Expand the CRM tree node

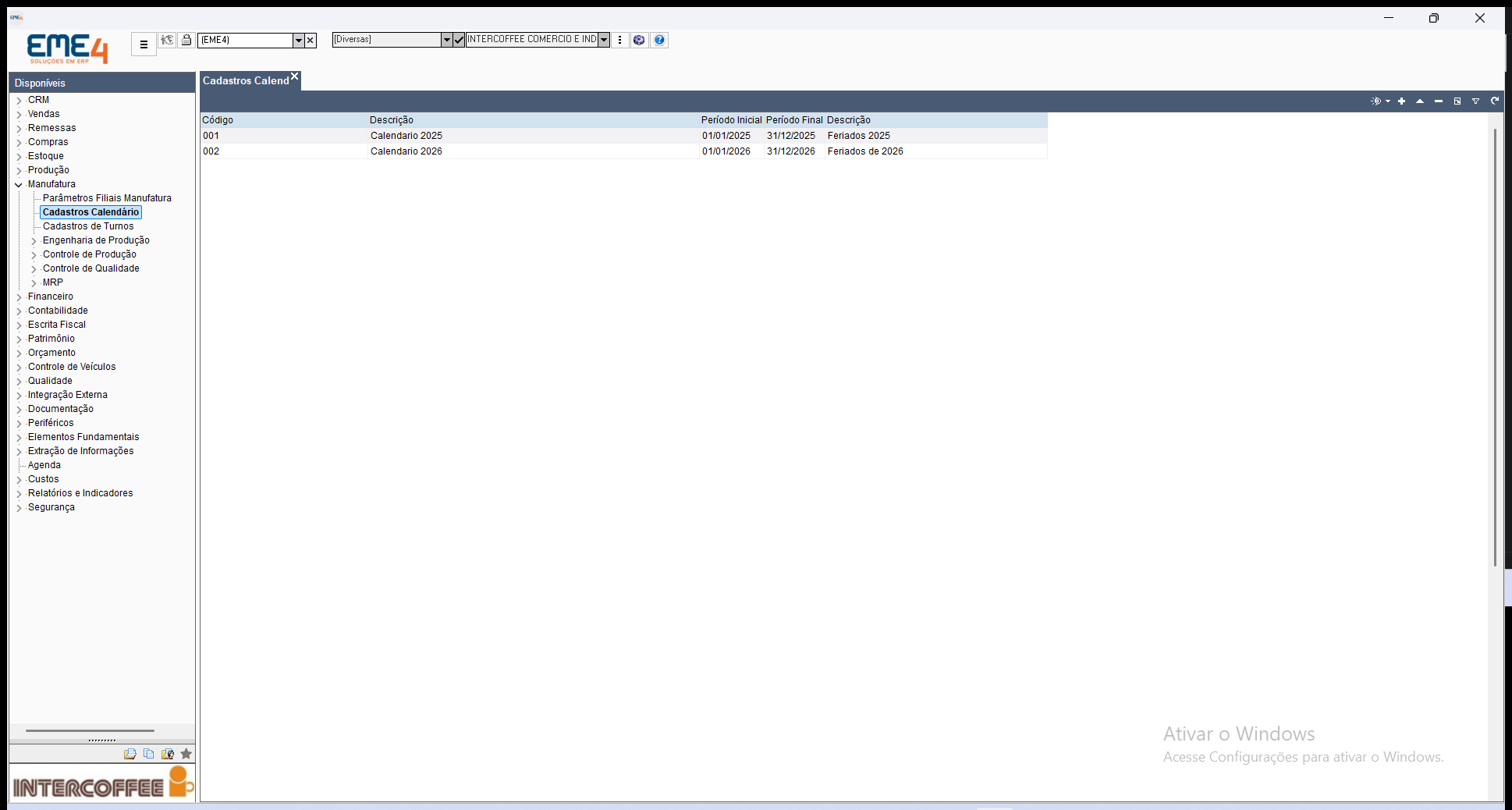coord(19,101)
